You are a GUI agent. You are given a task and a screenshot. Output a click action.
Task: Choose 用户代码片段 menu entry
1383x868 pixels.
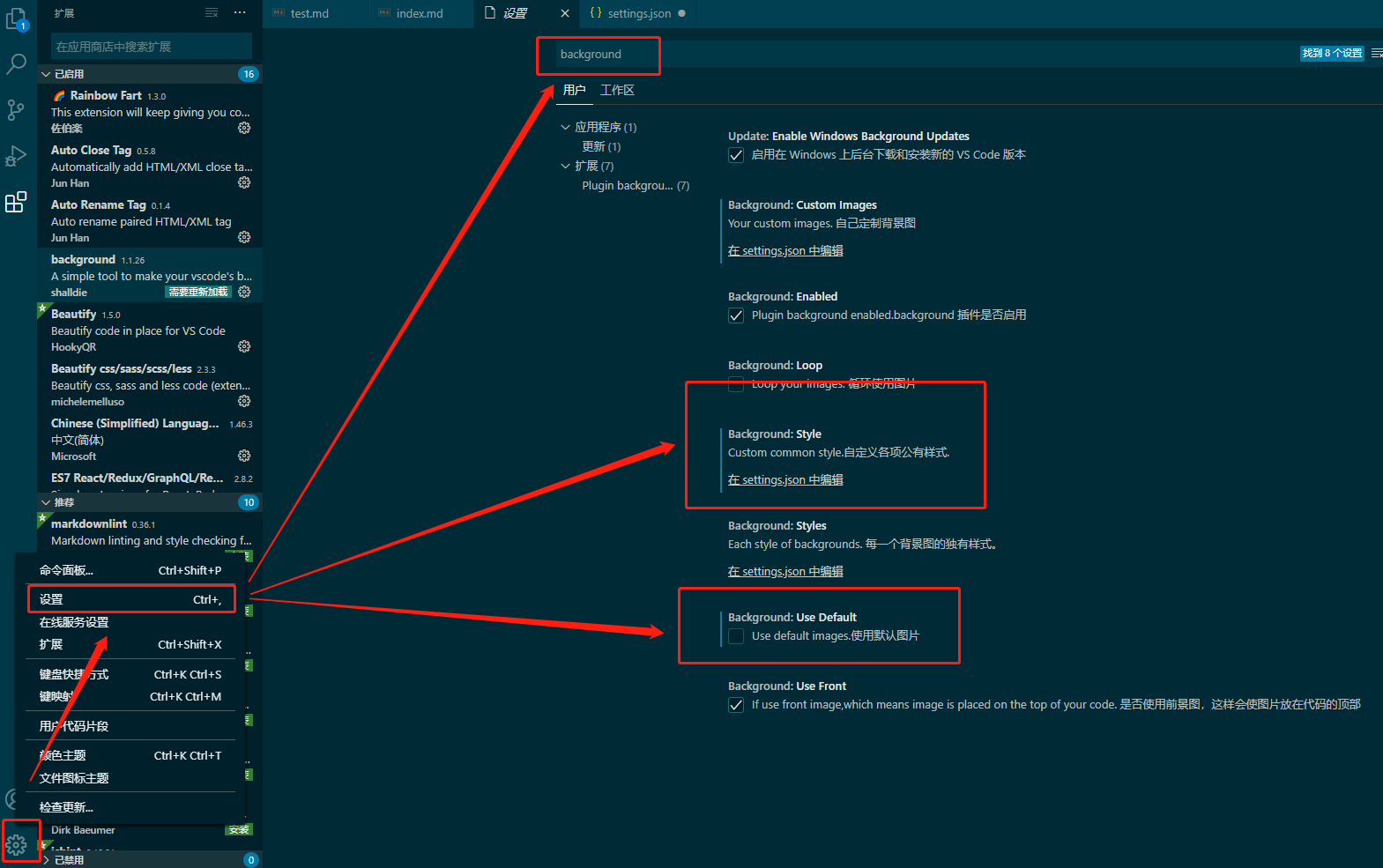tap(130, 726)
